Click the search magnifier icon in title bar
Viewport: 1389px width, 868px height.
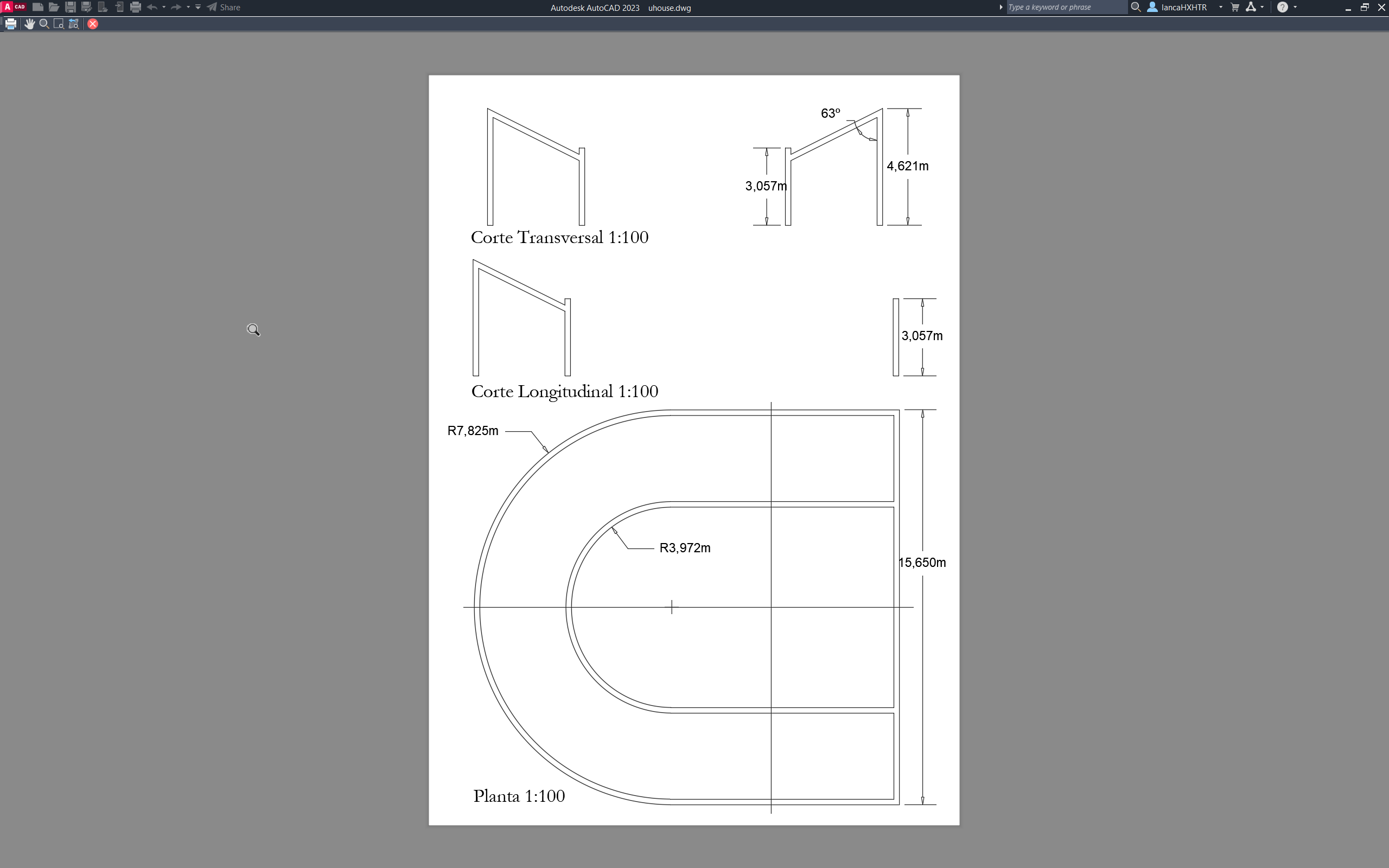[x=1135, y=7]
